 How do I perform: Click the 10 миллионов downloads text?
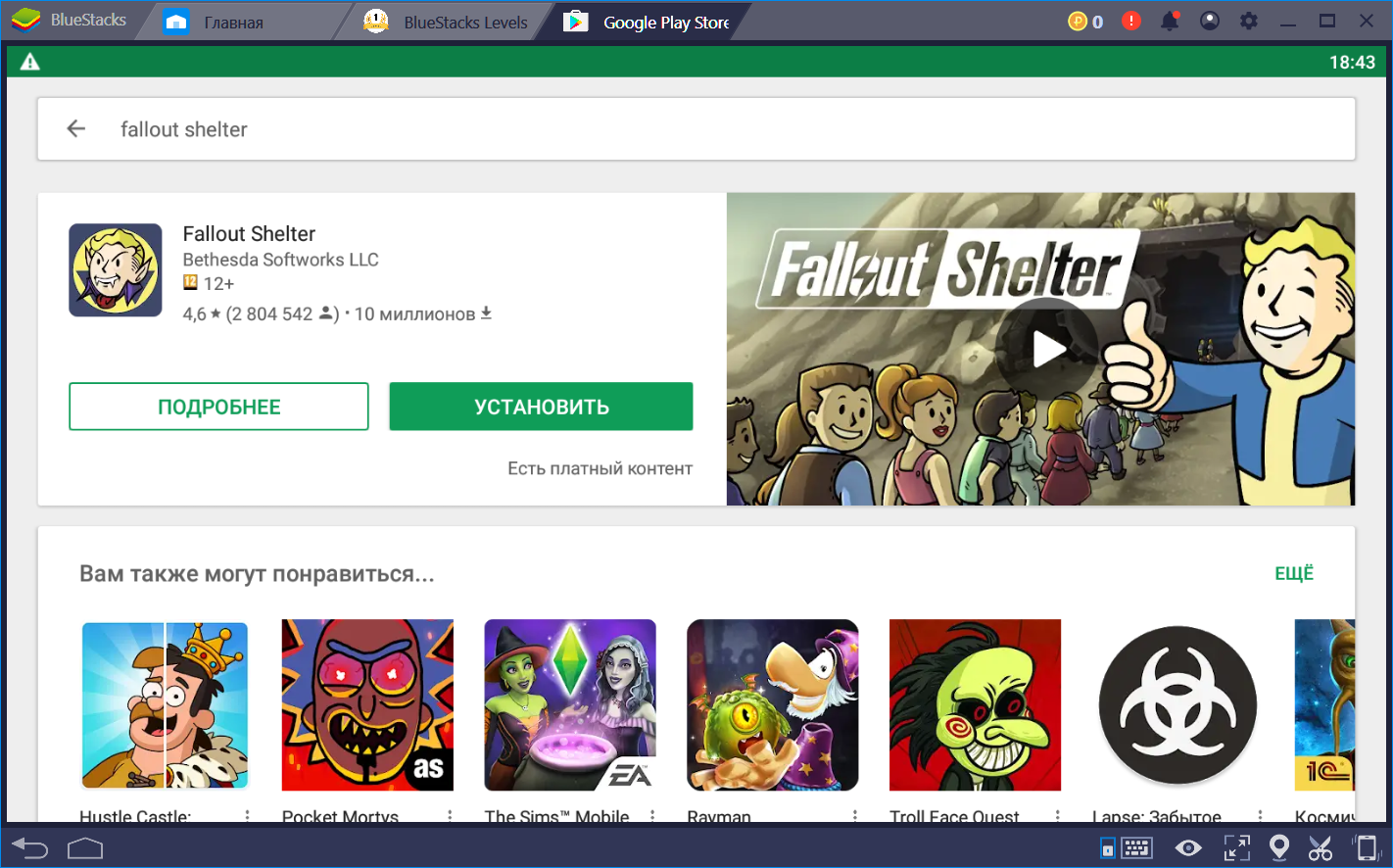tap(423, 313)
